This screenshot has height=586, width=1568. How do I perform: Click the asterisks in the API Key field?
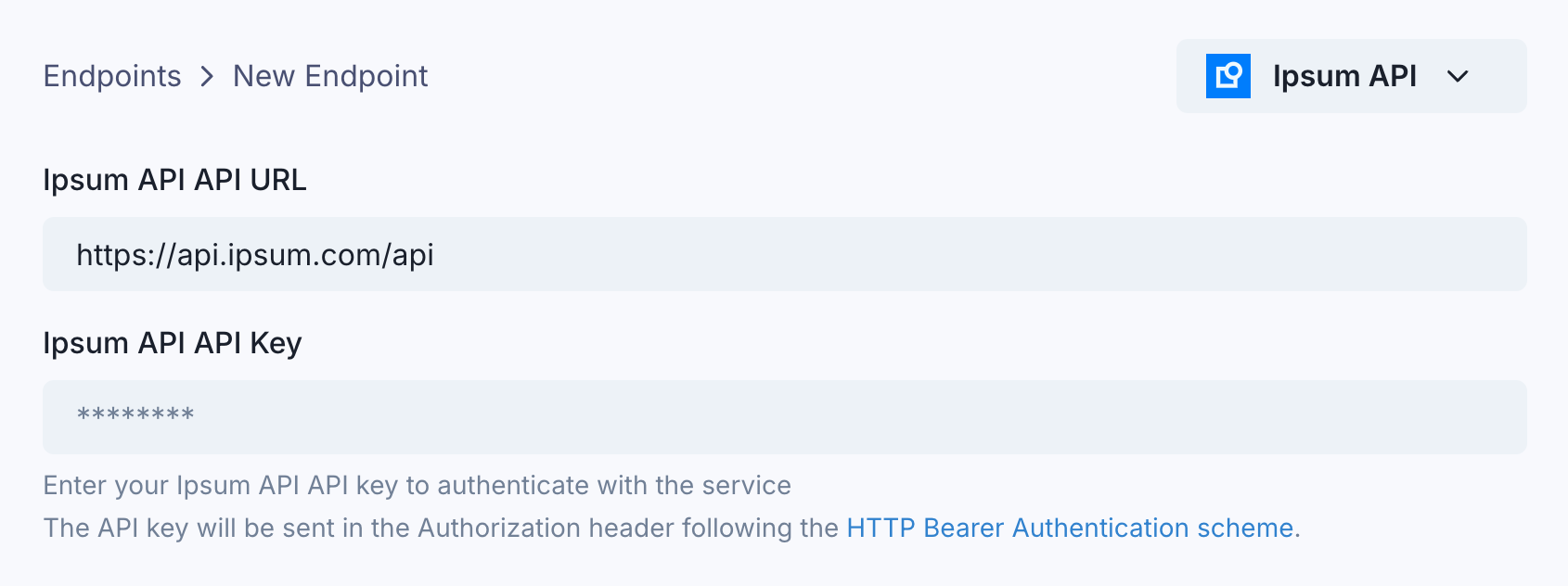click(135, 415)
